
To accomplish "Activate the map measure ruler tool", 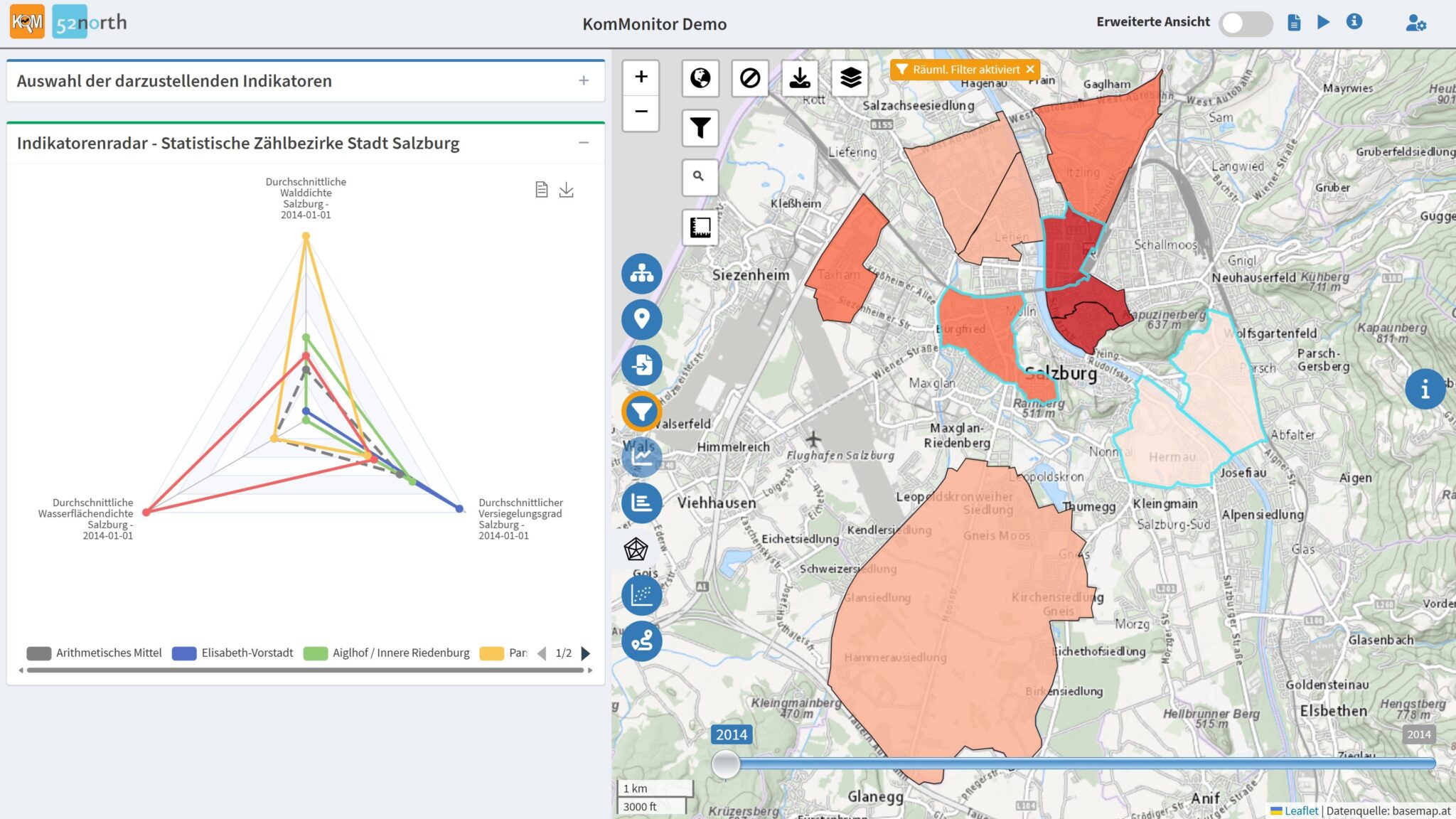I will tap(700, 227).
